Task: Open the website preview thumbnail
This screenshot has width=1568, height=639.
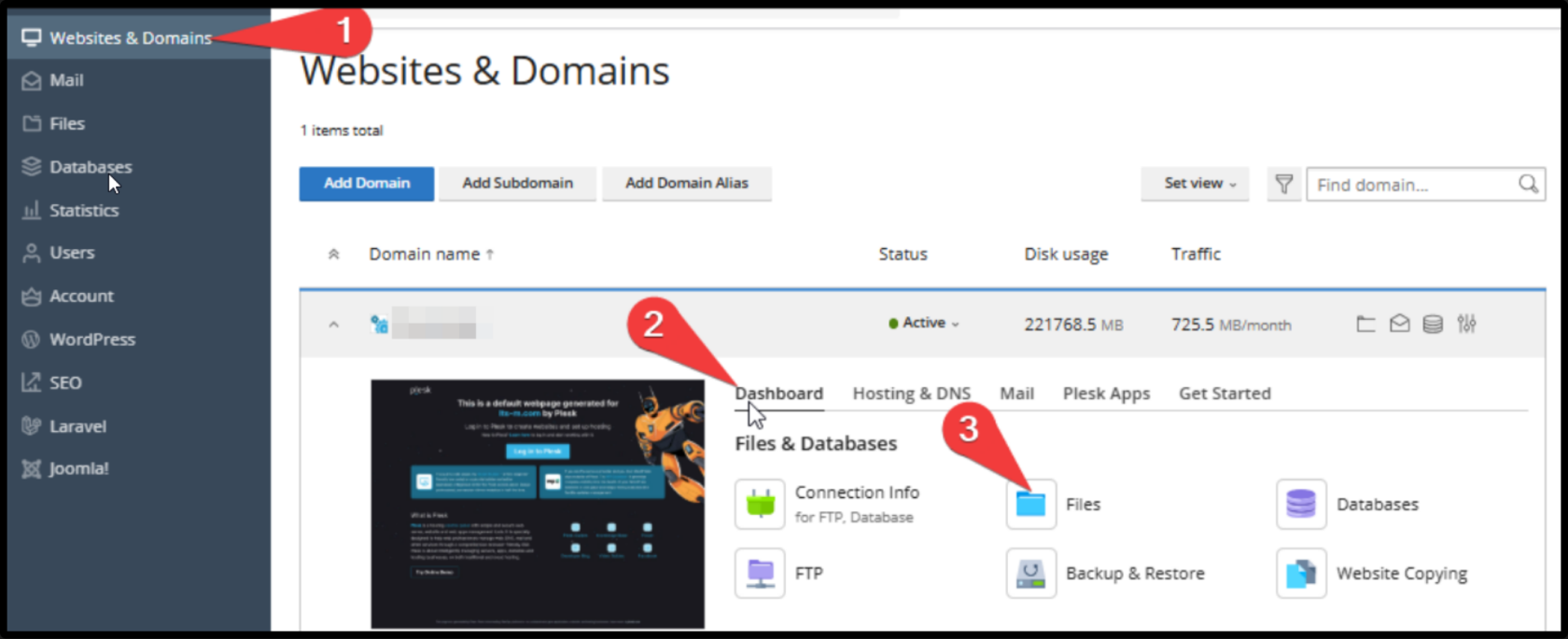Action: point(538,504)
